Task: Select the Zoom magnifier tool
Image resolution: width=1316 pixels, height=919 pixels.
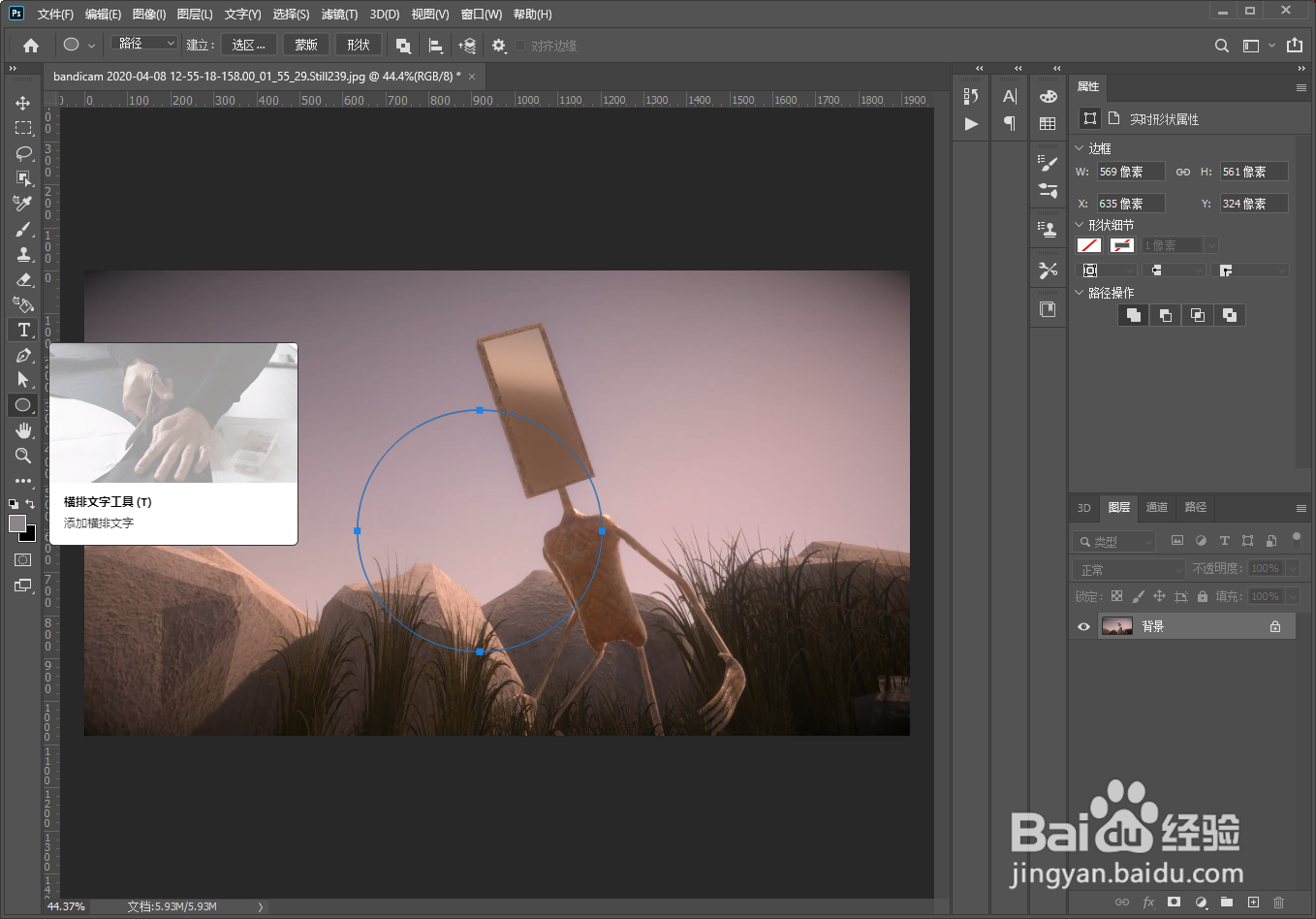Action: click(x=23, y=456)
